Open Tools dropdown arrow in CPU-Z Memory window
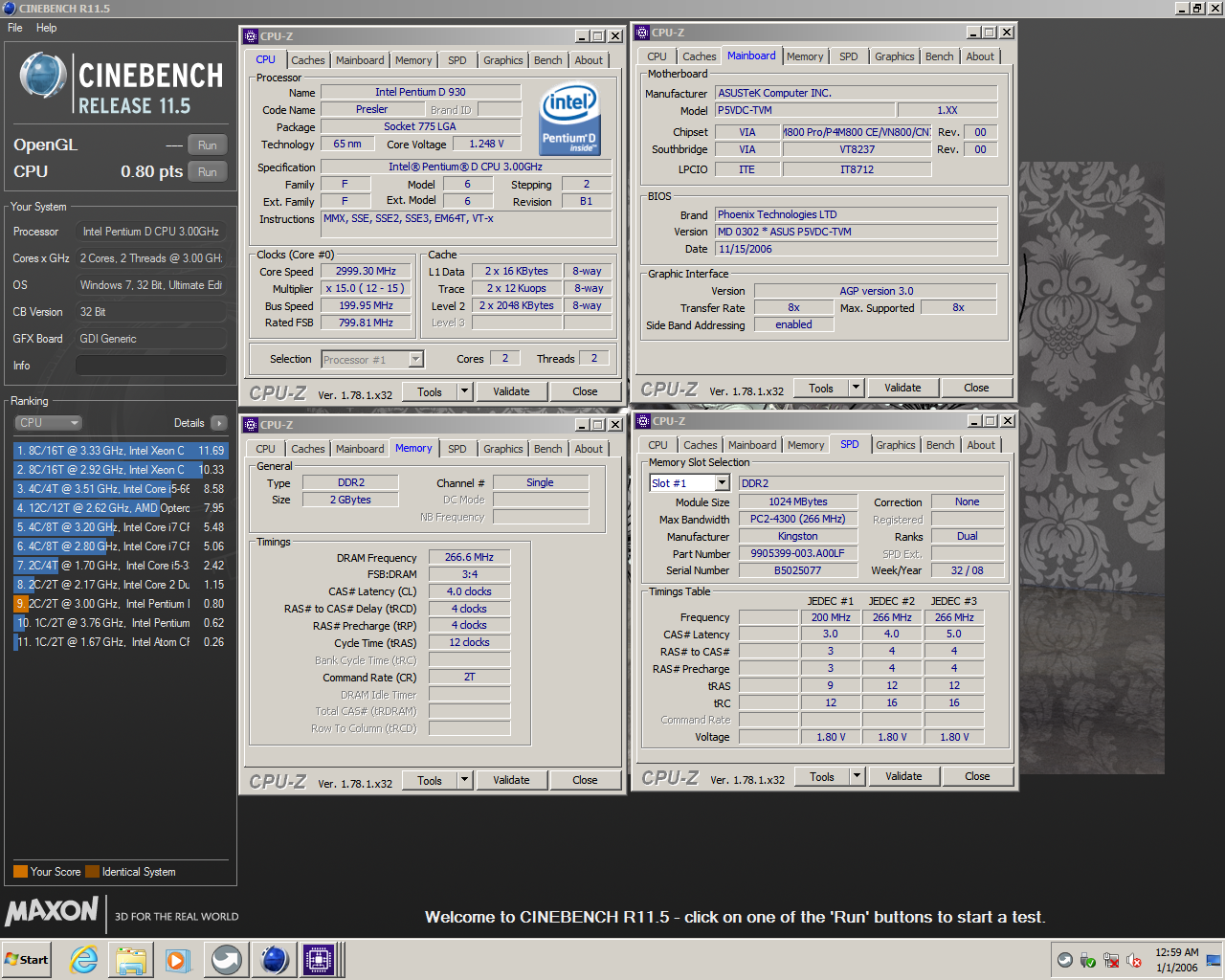 464,780
